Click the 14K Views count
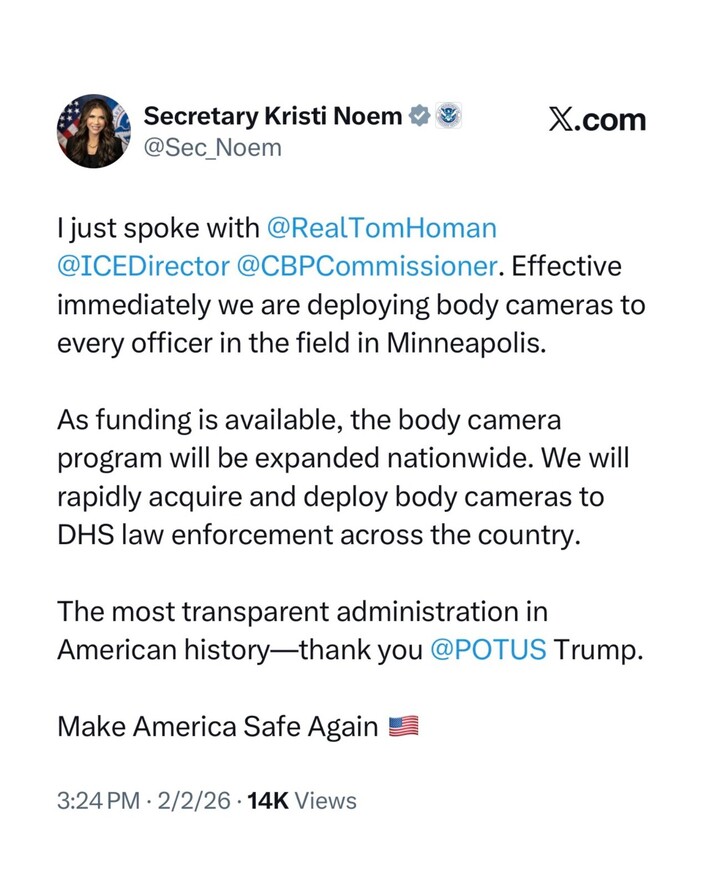The height and width of the screenshot is (894, 715). (x=302, y=801)
